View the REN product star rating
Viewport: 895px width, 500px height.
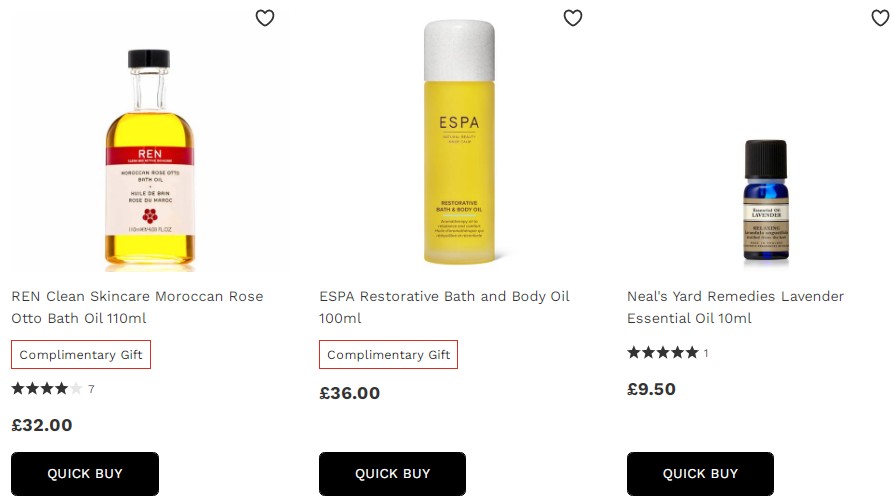click(47, 389)
